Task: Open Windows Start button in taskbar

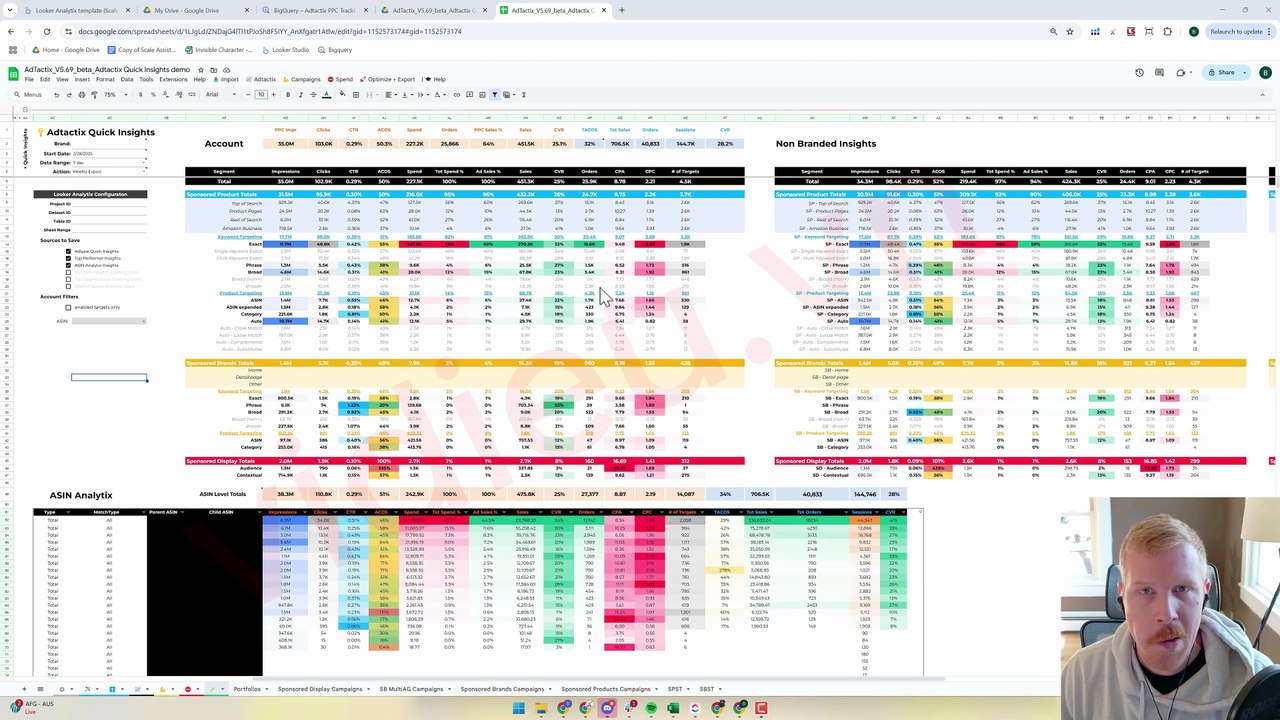Action: pyautogui.click(x=518, y=709)
